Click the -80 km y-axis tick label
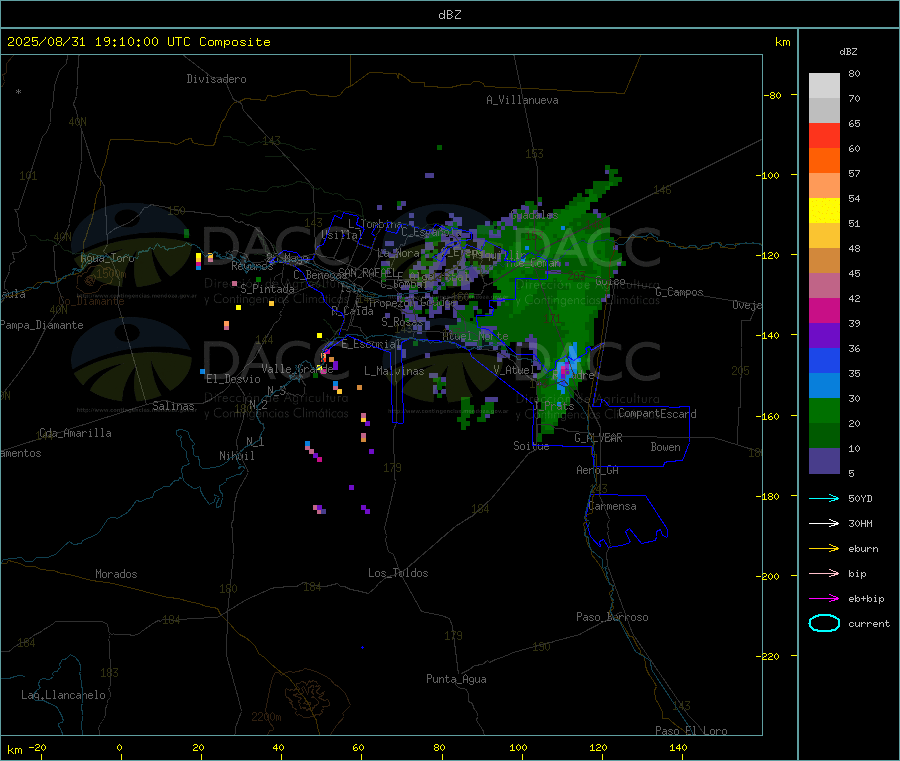The width and height of the screenshot is (900, 761). [x=772, y=95]
